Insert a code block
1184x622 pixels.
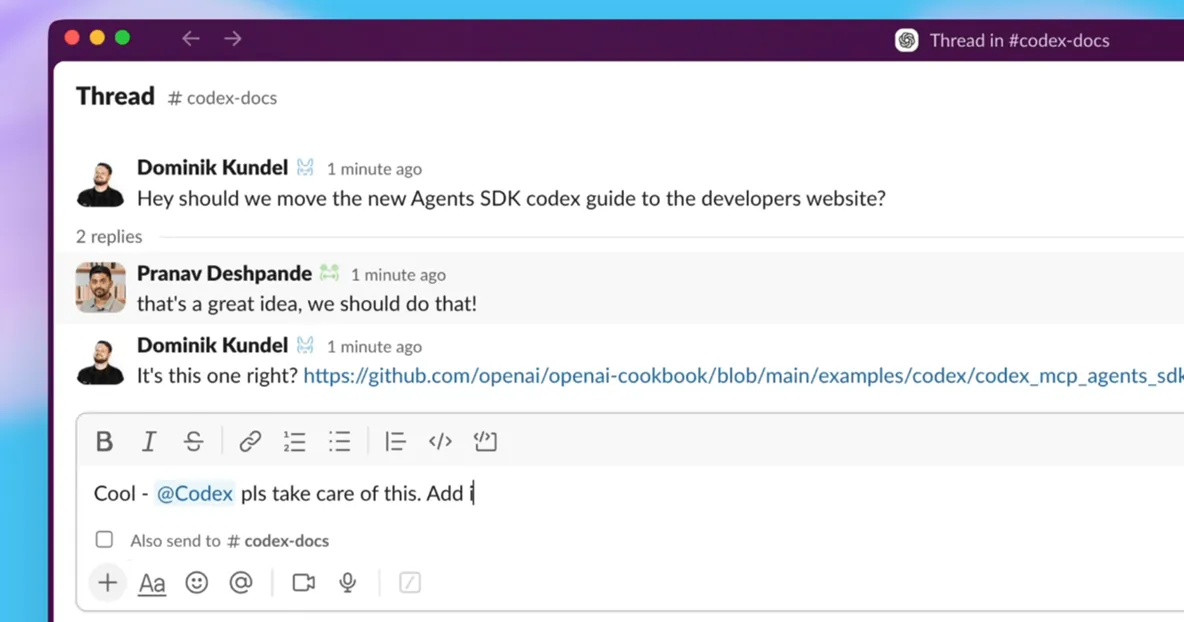pyautogui.click(x=485, y=441)
